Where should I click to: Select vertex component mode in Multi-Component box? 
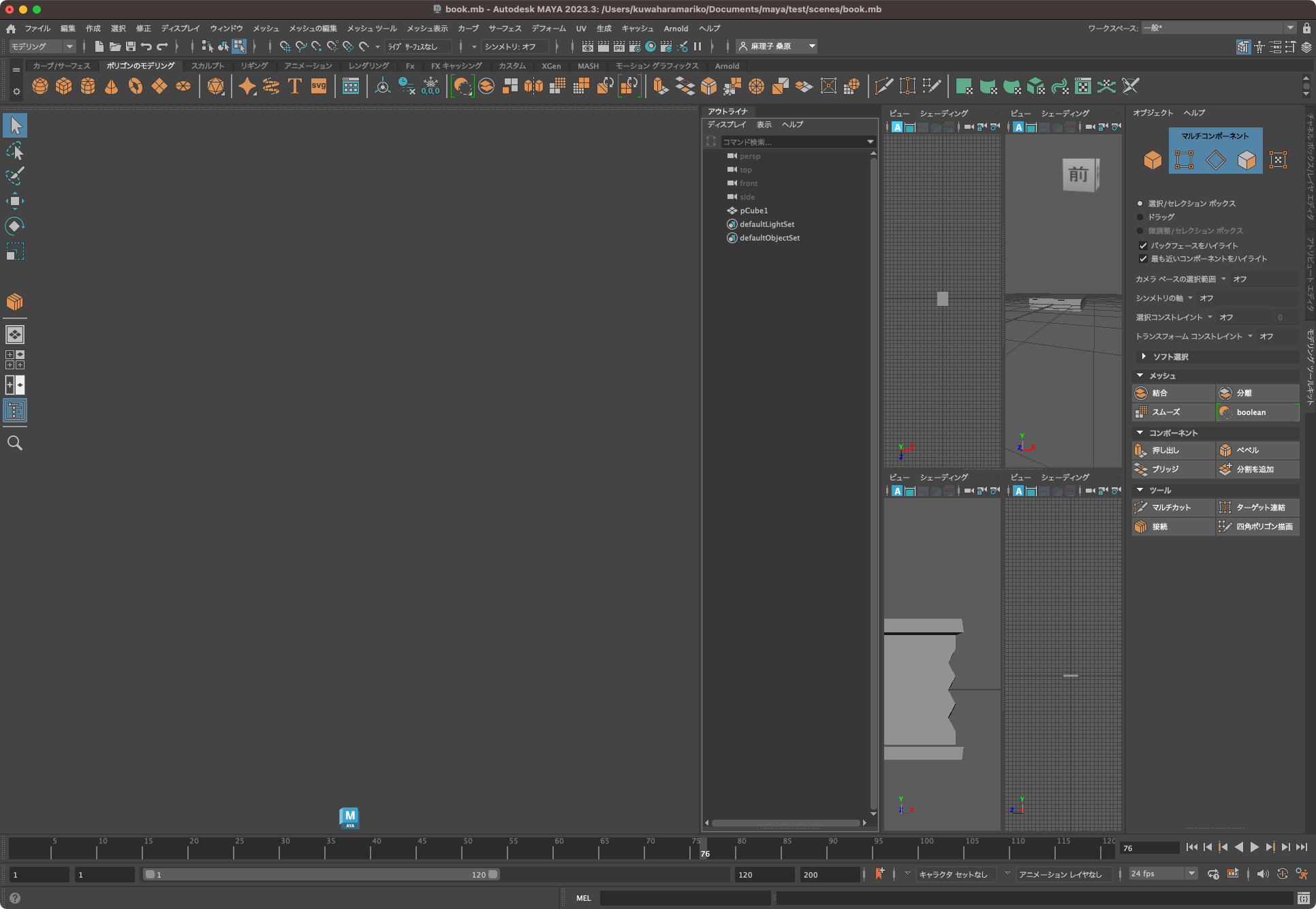coord(1185,160)
